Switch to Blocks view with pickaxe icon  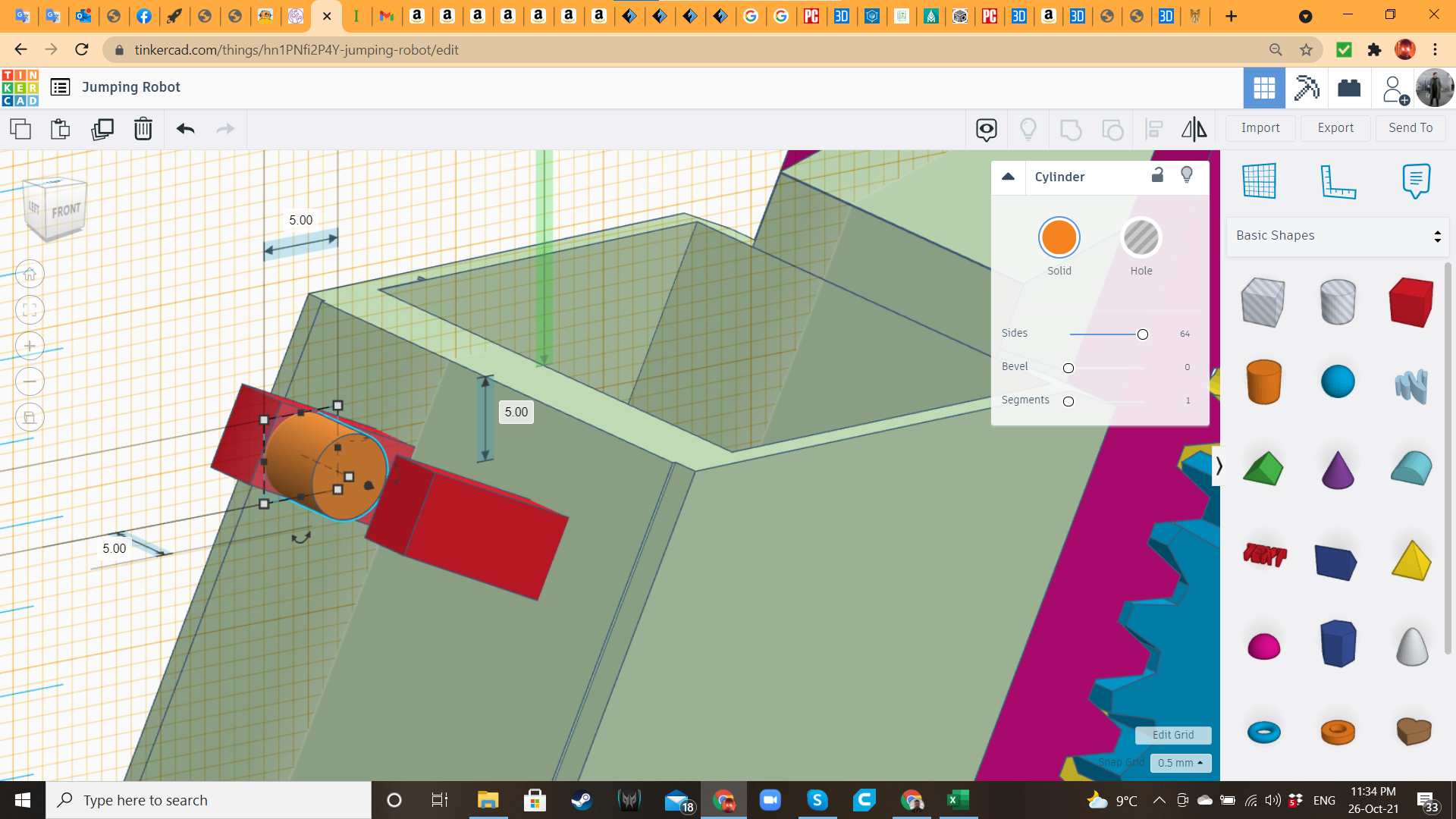1306,87
